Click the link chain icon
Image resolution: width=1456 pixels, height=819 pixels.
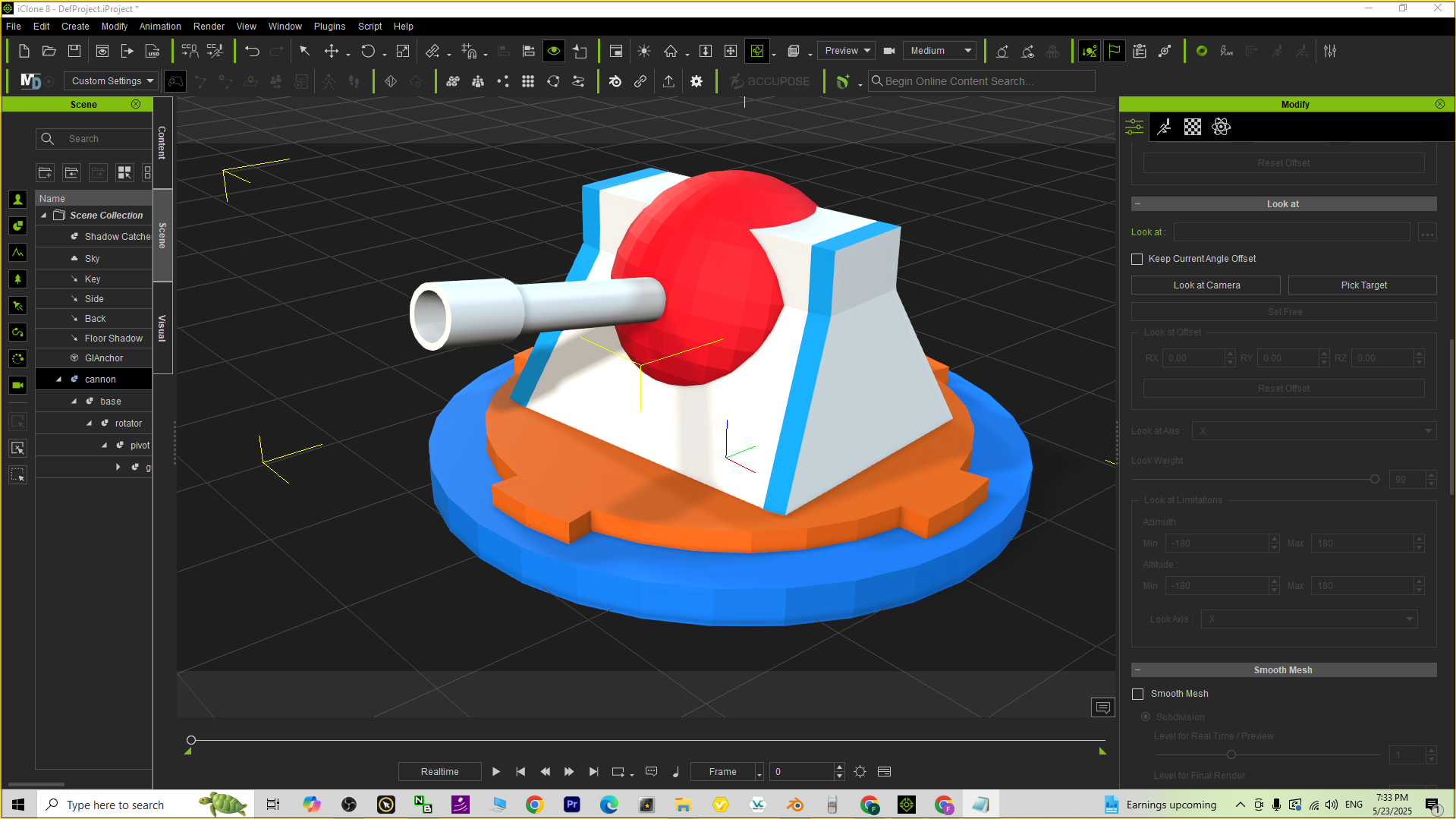point(640,81)
